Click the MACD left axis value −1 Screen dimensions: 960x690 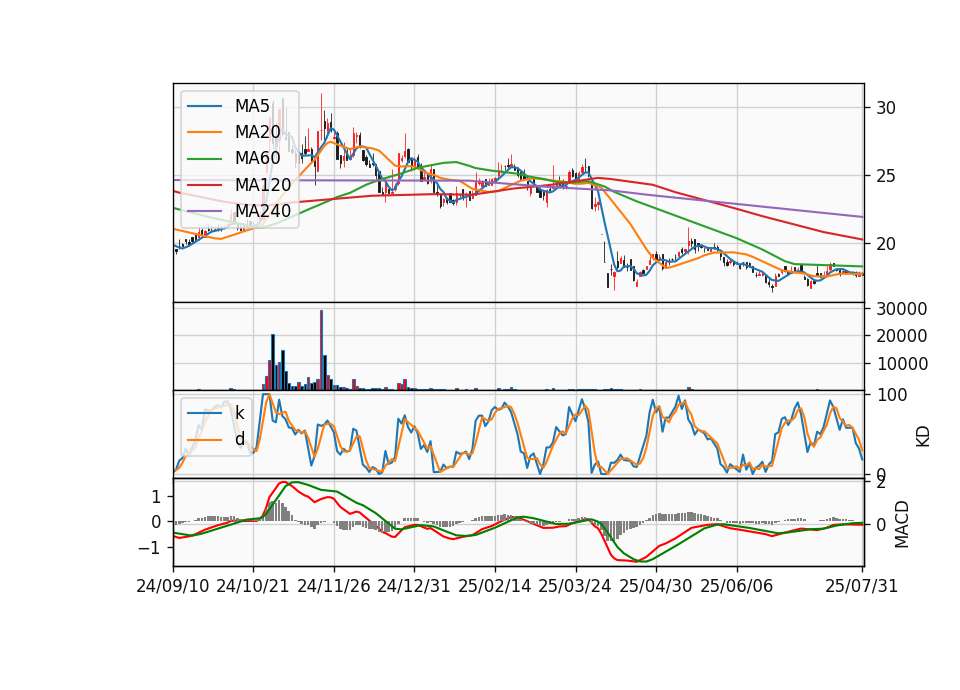(x=150, y=548)
